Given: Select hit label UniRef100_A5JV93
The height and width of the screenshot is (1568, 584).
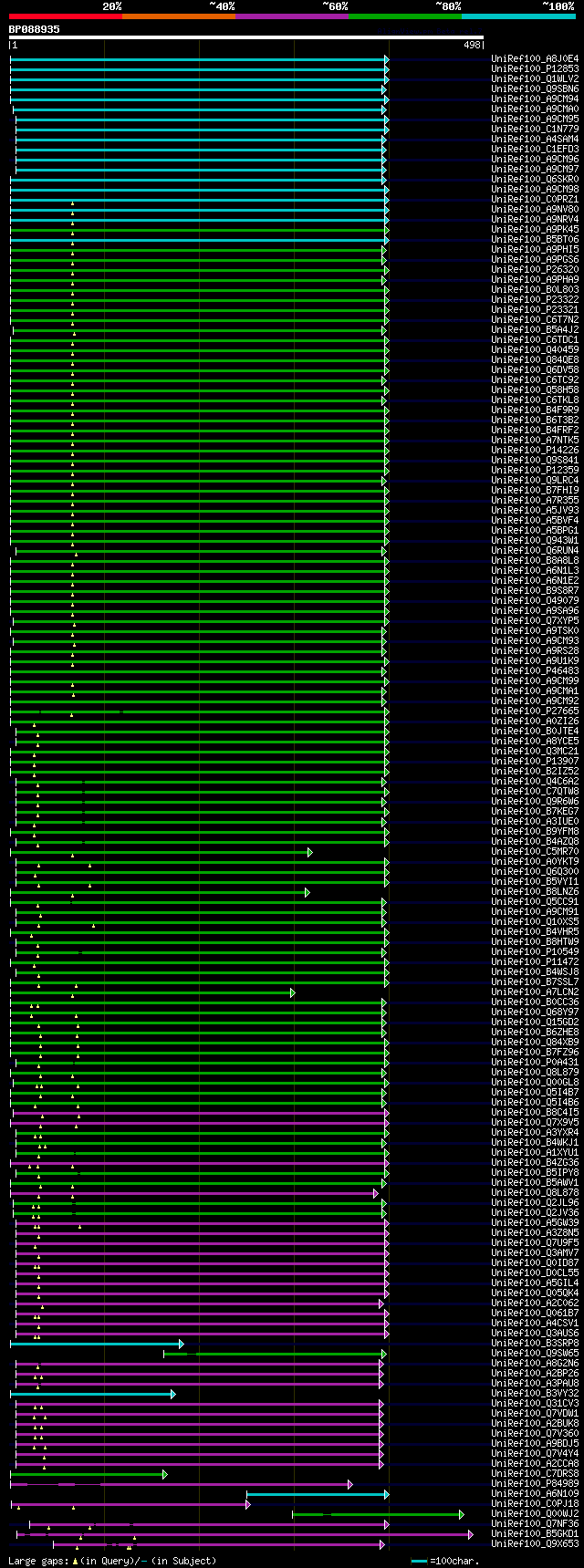Looking at the screenshot, I should click(535, 510).
